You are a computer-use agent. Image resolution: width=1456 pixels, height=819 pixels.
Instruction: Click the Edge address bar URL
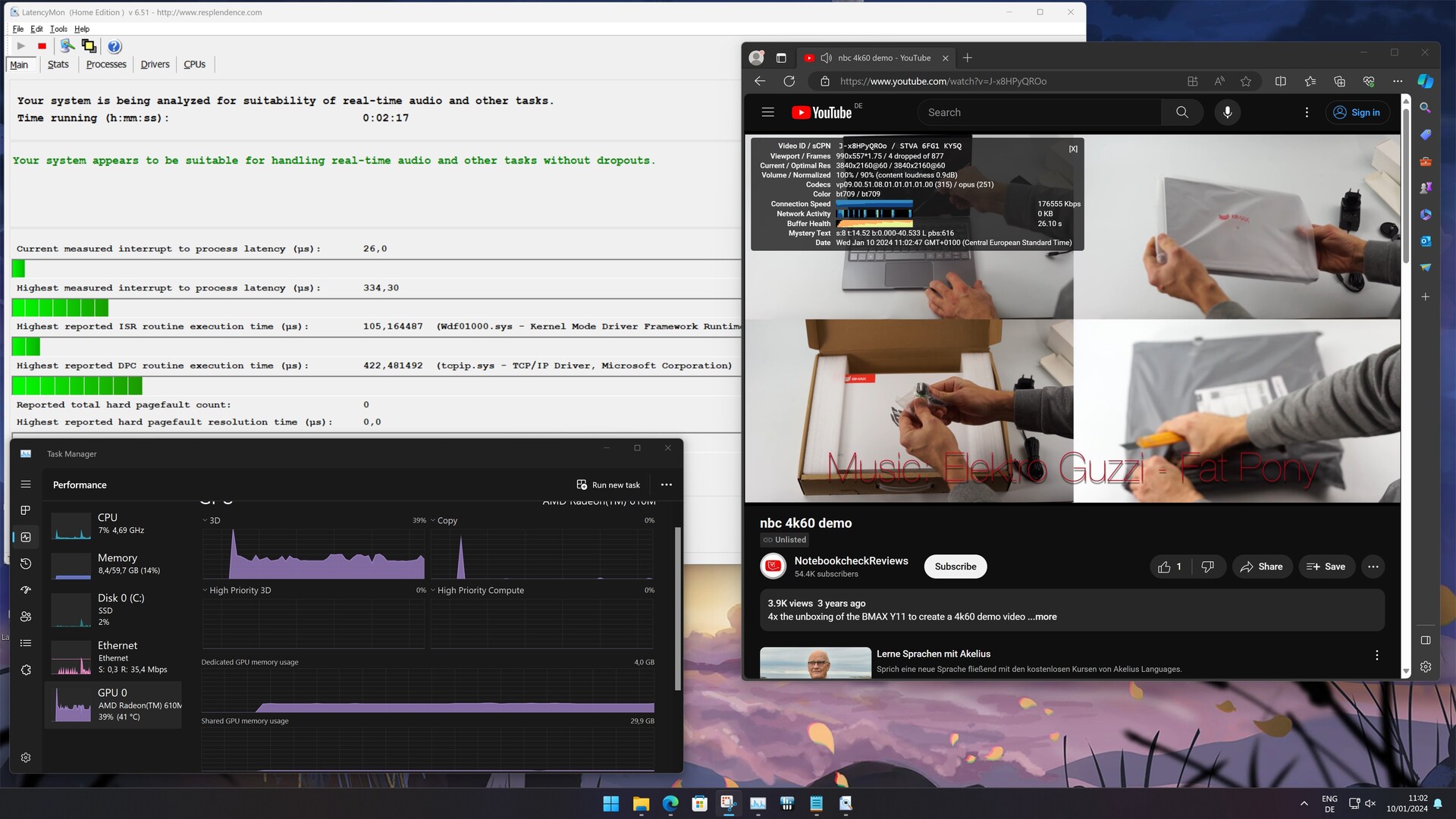pyautogui.click(x=943, y=81)
